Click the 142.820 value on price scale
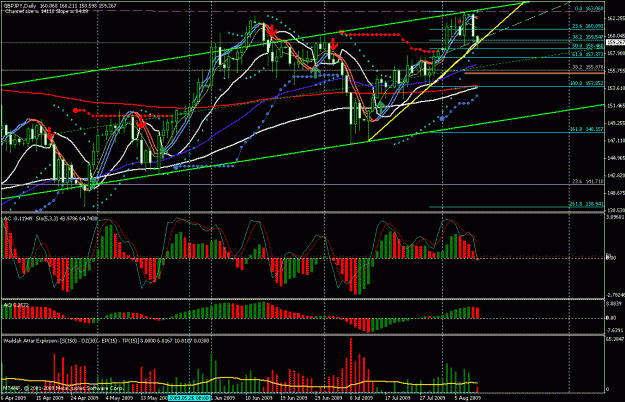625x402 pixels. (615, 175)
